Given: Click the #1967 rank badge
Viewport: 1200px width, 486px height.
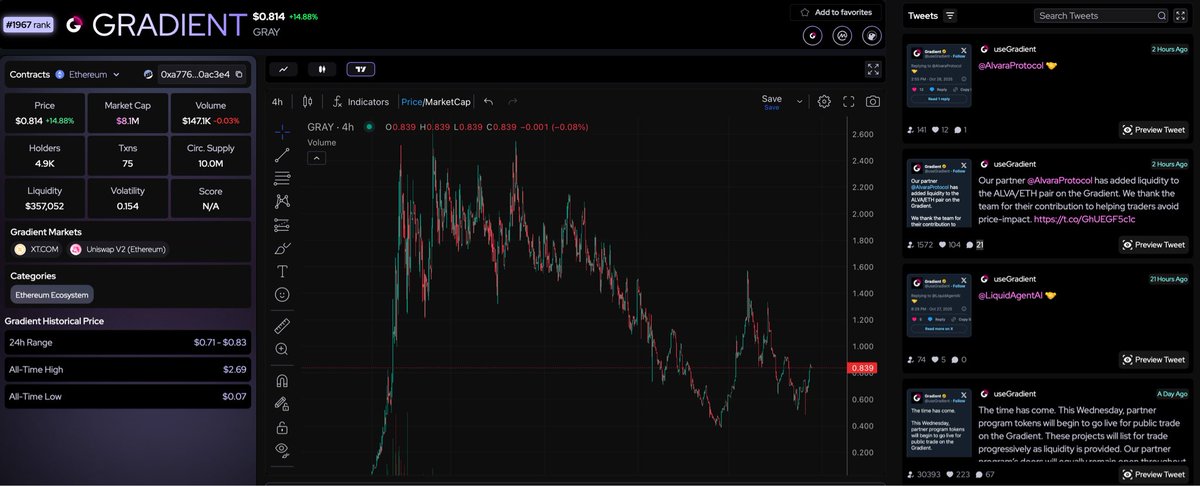Looking at the screenshot, I should pos(28,26).
